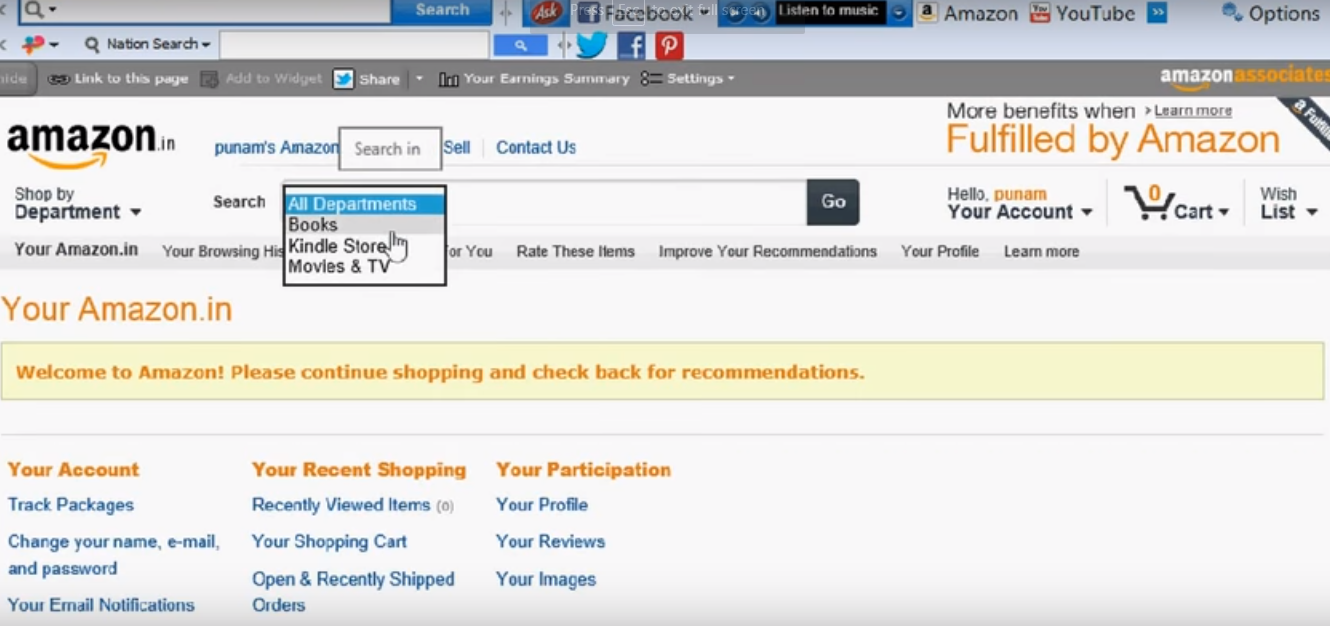This screenshot has height=626, width=1330.
Task: Click the music player speaker icon
Action: (761, 13)
